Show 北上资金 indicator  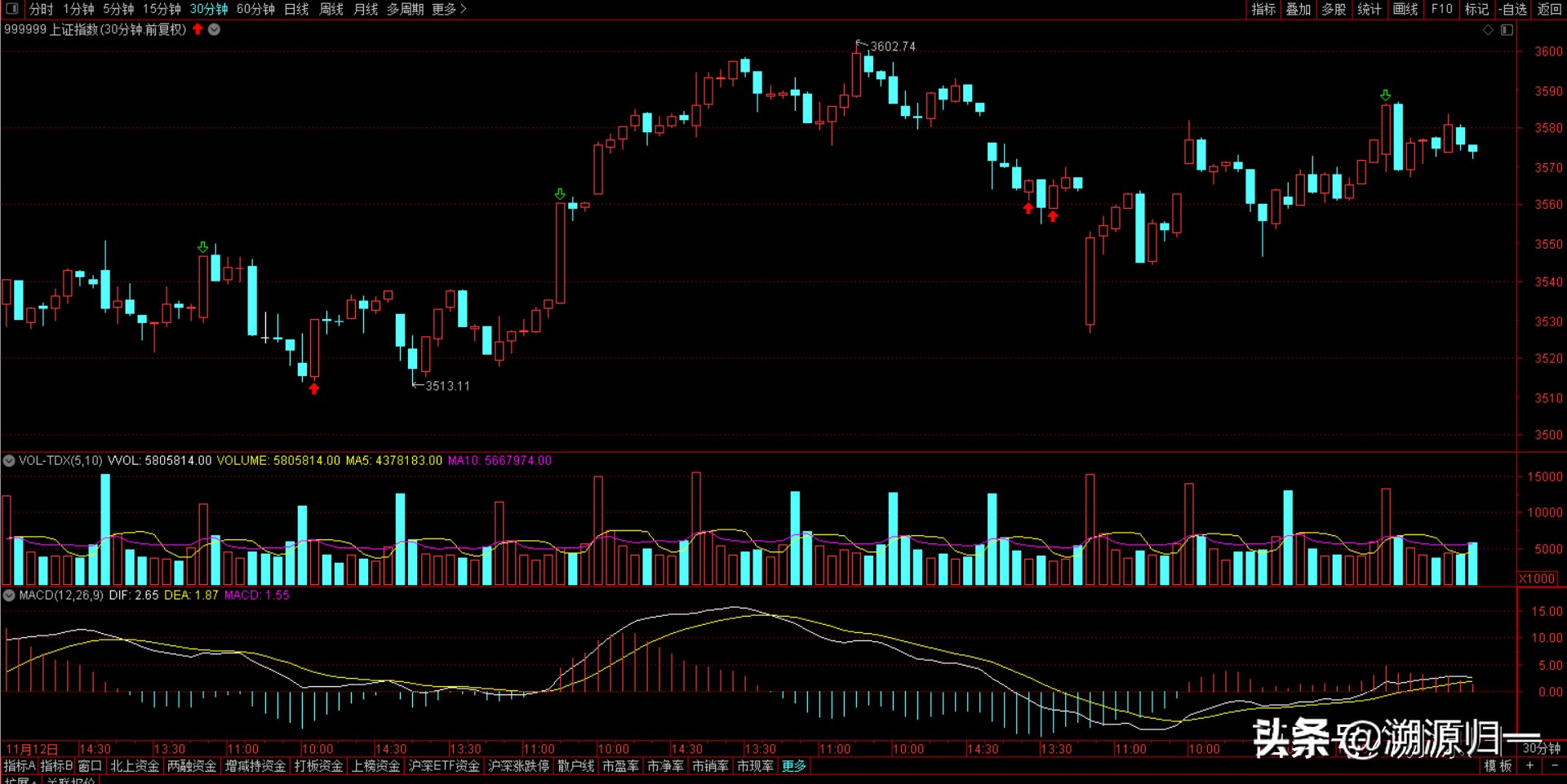point(135,766)
